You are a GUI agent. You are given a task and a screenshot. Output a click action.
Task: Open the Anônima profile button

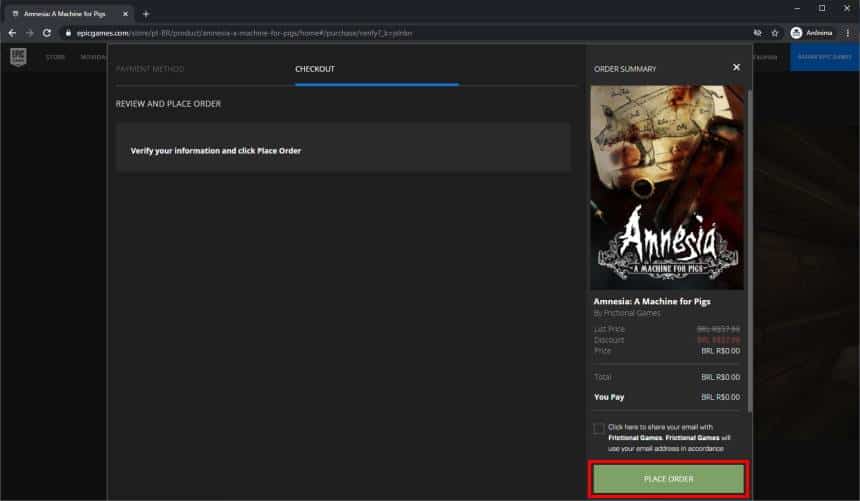[x=812, y=33]
